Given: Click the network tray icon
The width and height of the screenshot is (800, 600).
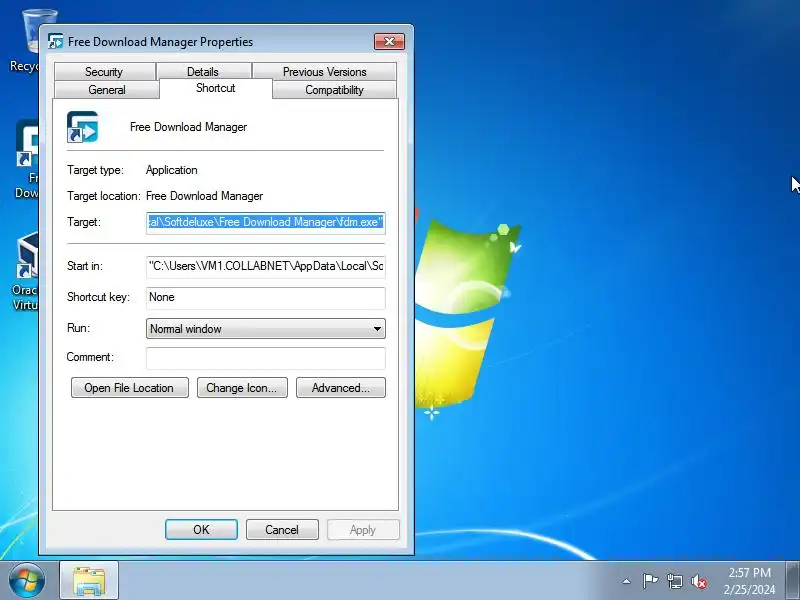Looking at the screenshot, I should click(x=674, y=581).
